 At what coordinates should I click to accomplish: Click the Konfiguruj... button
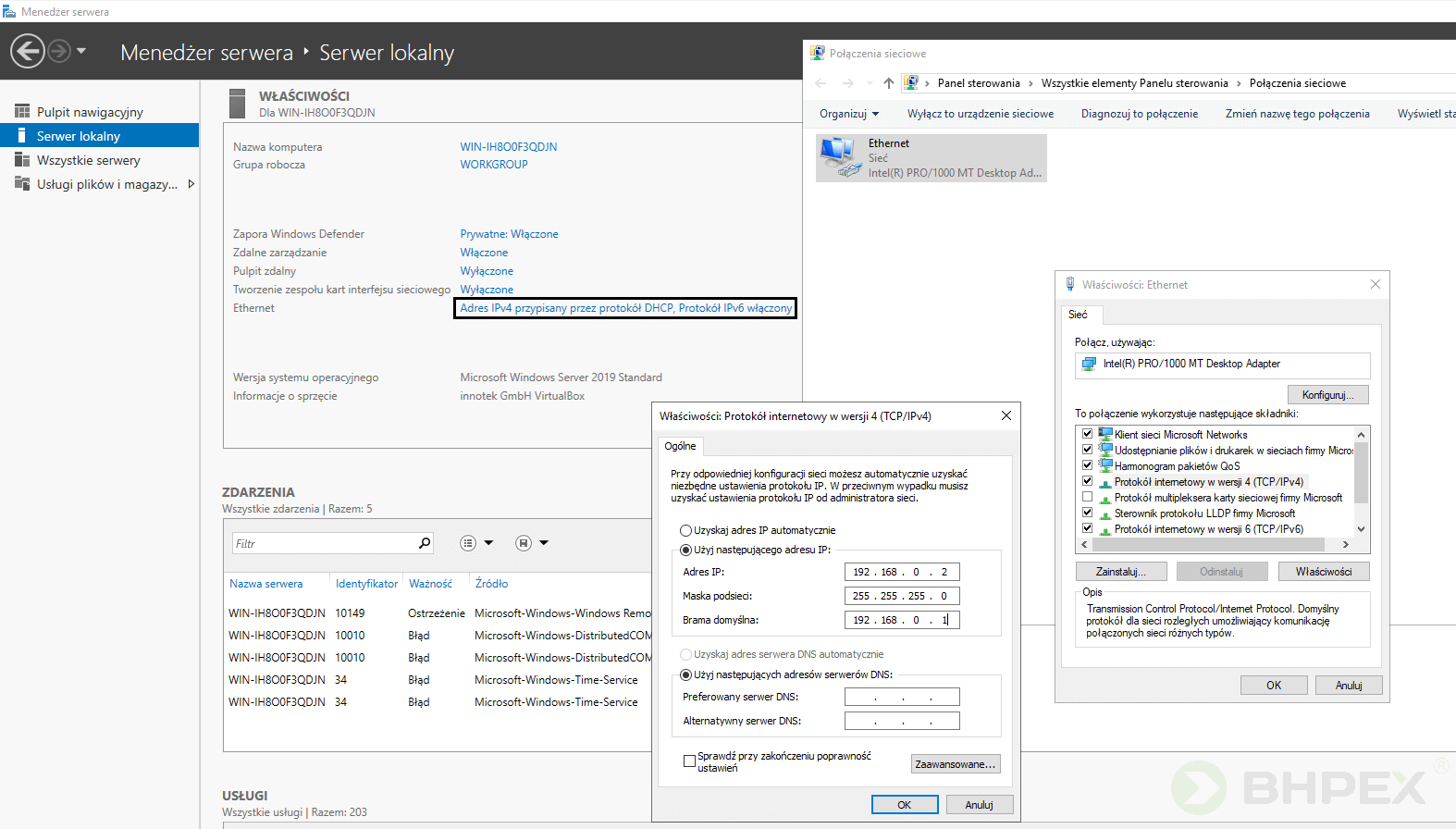click(1328, 395)
